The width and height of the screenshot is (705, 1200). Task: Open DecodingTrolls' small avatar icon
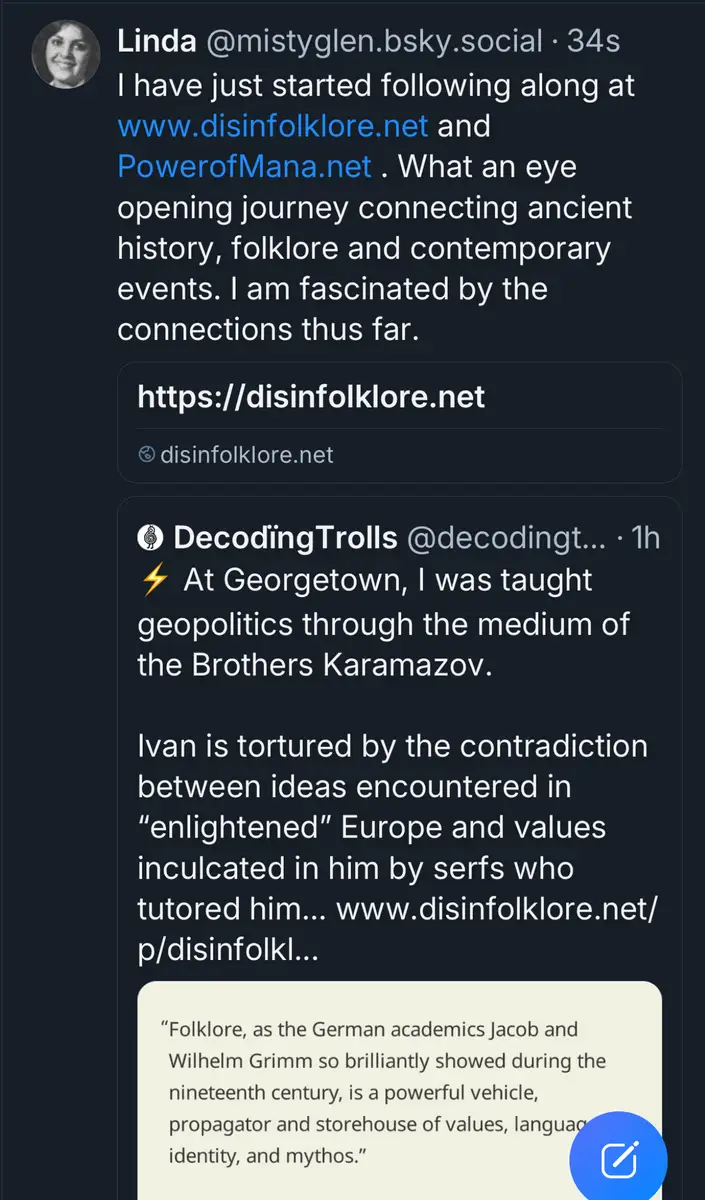point(150,538)
